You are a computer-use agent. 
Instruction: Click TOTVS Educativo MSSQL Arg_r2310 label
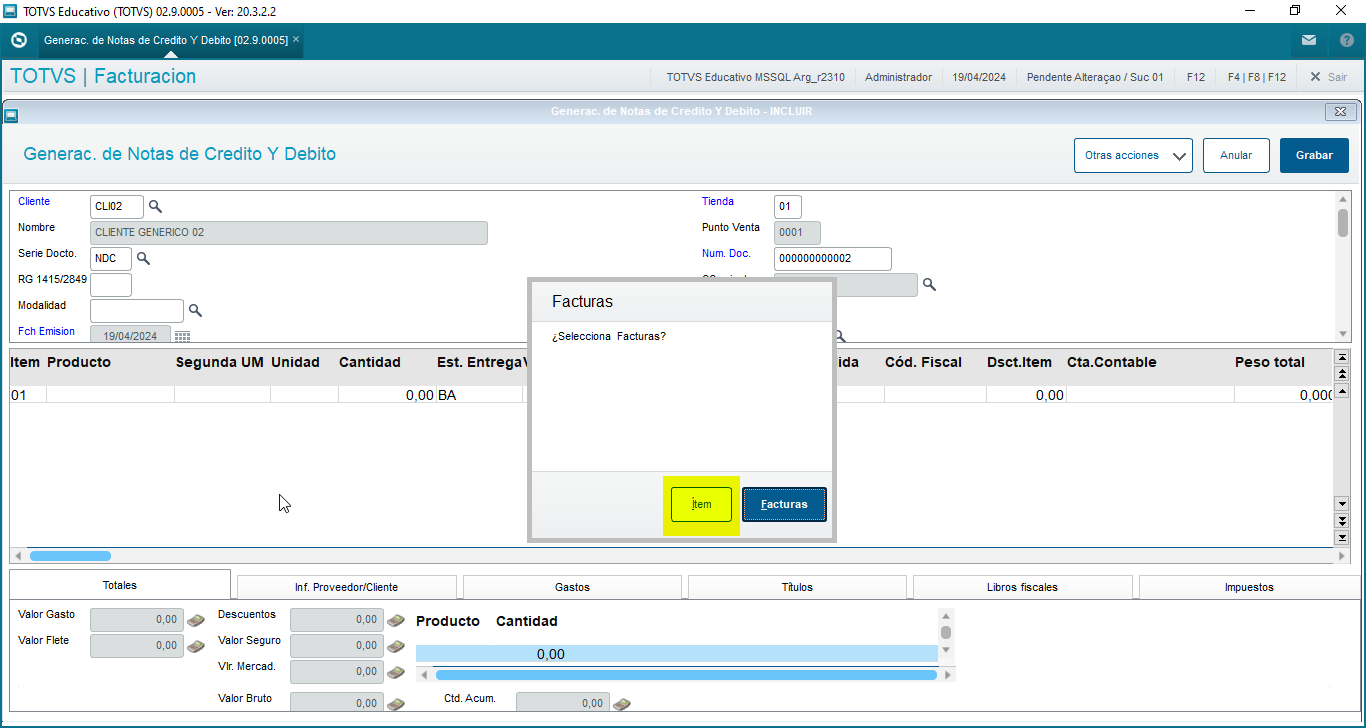click(x=755, y=77)
